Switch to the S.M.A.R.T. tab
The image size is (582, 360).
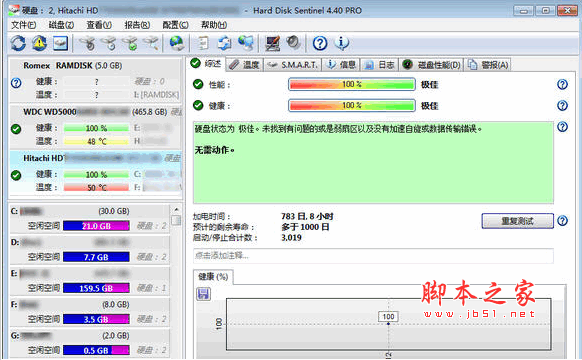(292, 65)
